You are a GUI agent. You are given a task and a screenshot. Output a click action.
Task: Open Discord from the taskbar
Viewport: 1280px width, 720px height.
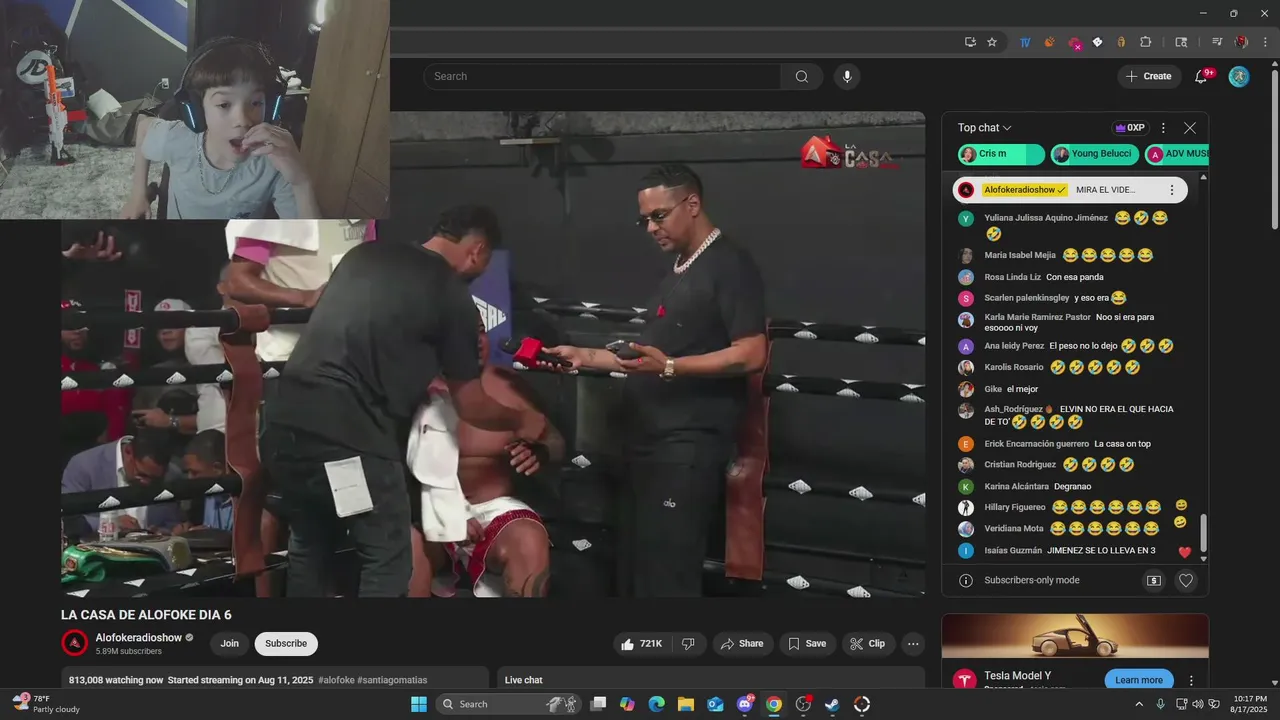click(745, 704)
